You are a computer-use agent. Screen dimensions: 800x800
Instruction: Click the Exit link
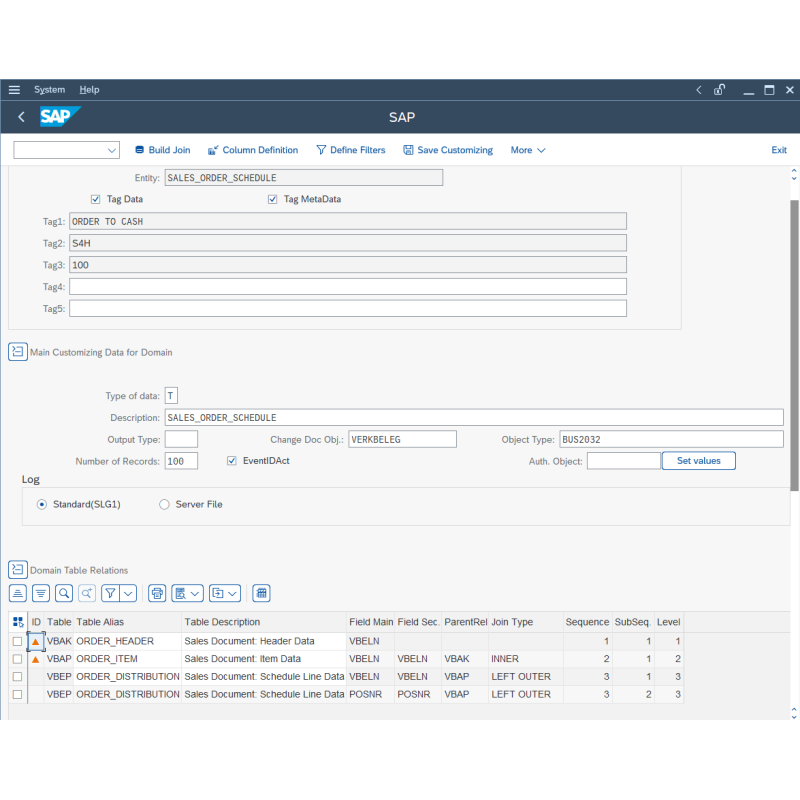(x=779, y=150)
